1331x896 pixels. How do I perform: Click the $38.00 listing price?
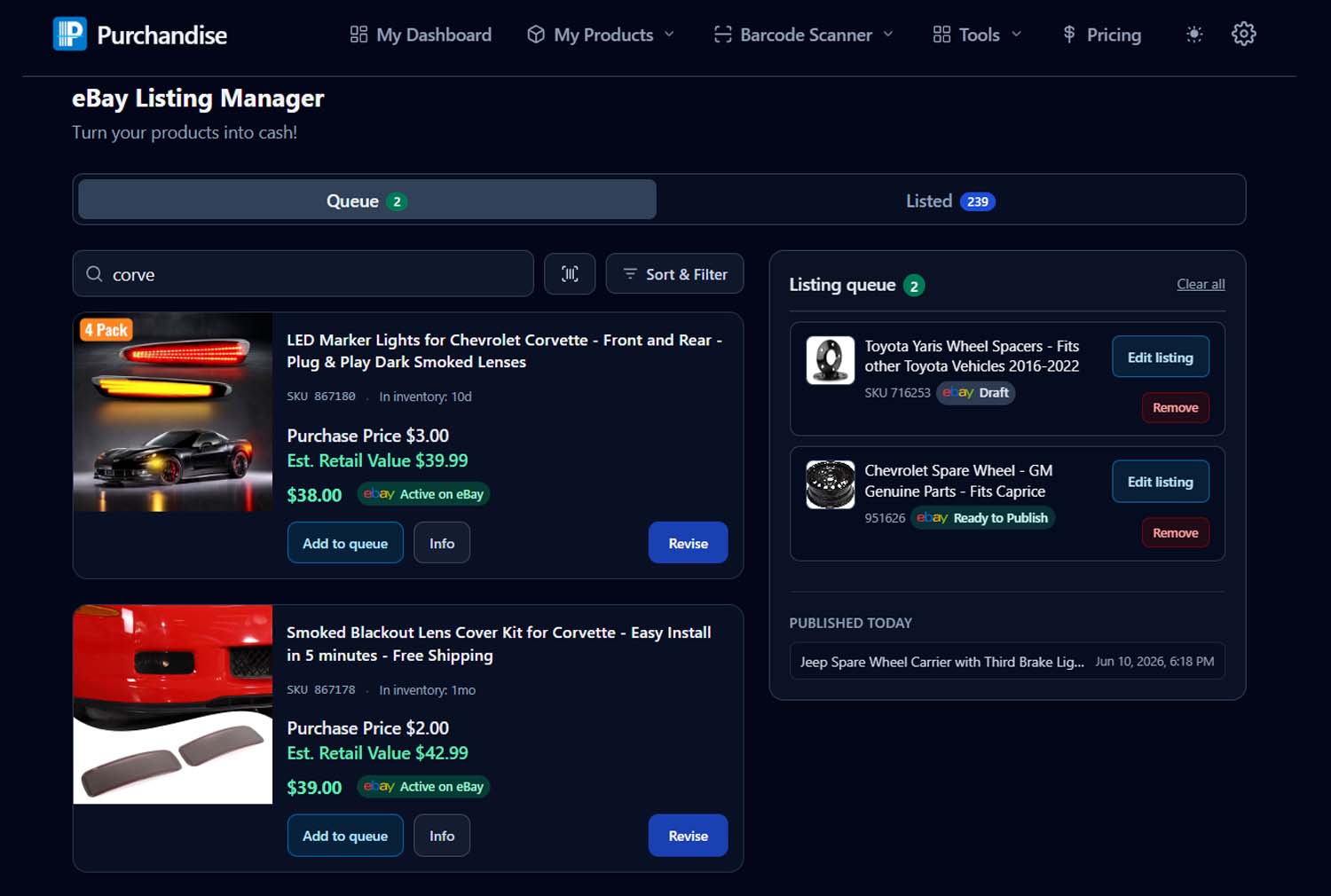point(314,495)
